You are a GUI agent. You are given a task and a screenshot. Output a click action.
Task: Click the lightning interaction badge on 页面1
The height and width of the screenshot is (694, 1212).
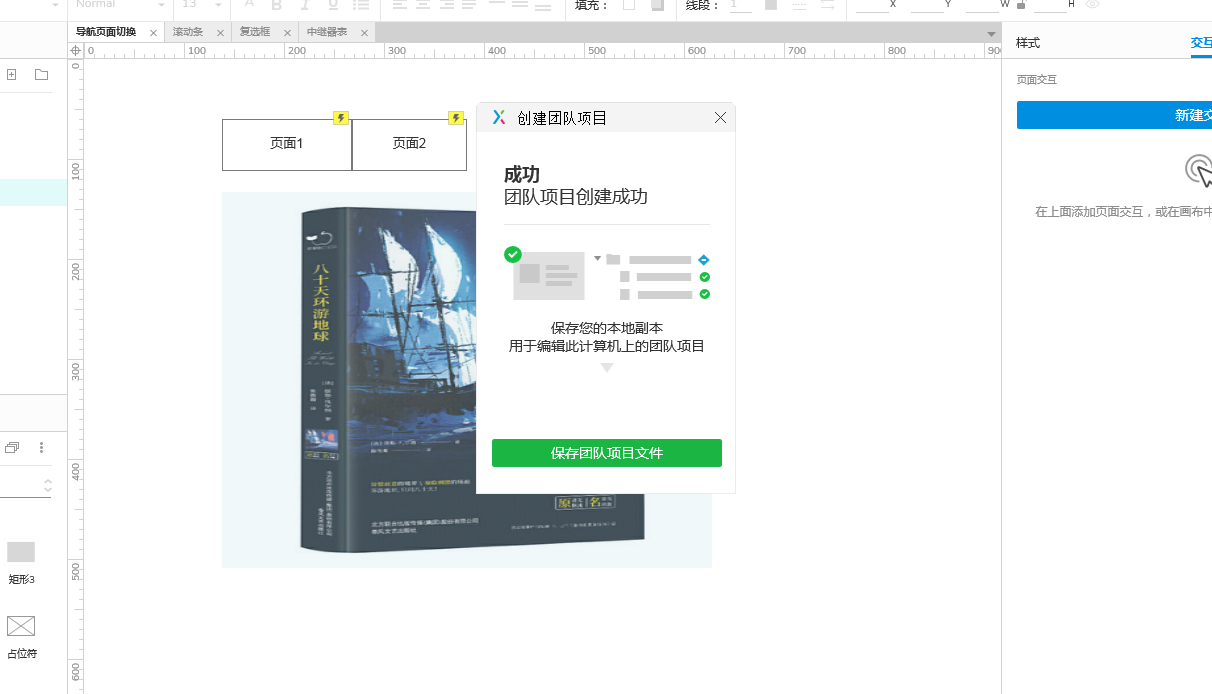pyautogui.click(x=341, y=118)
